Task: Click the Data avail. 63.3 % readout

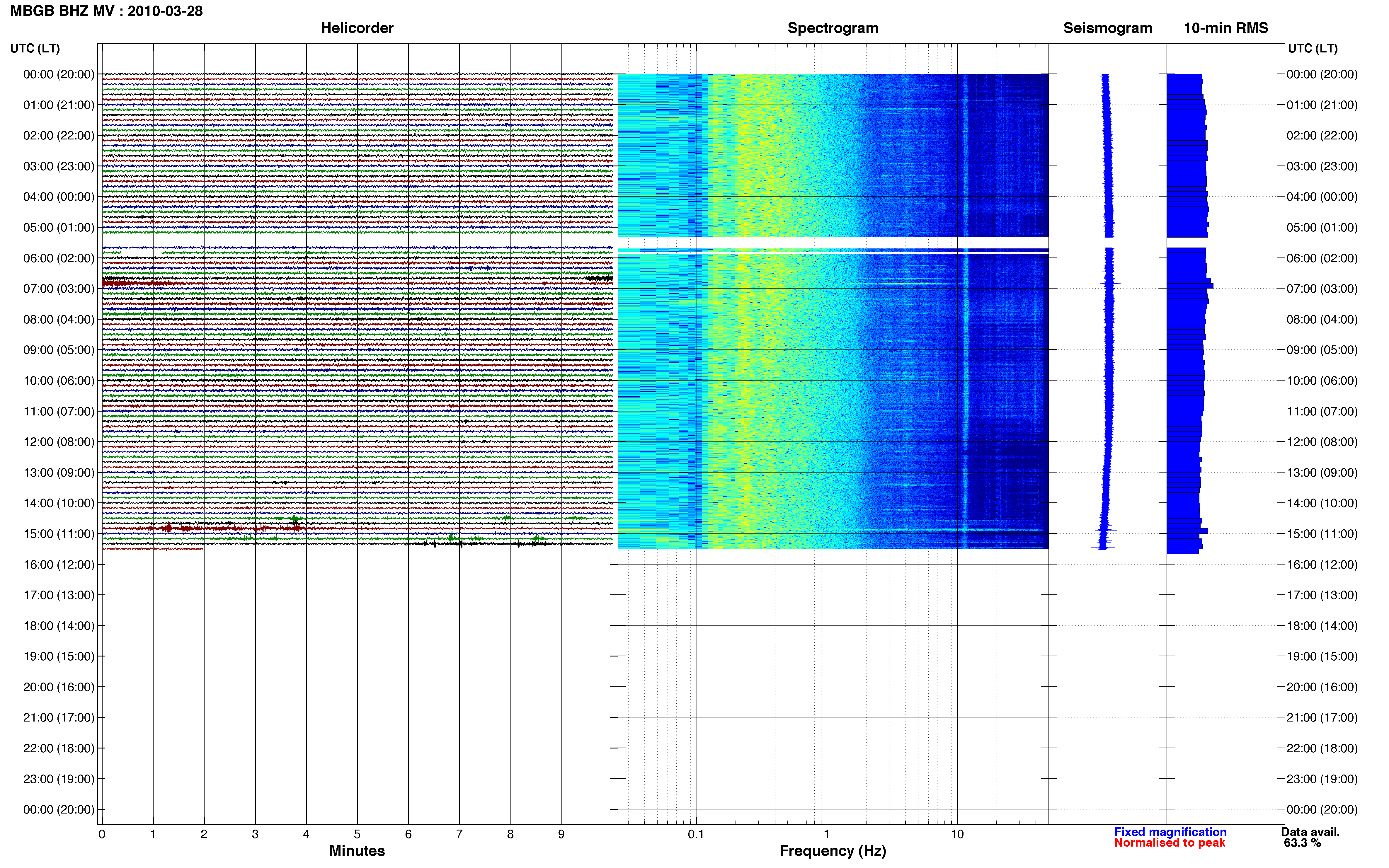Action: [1310, 838]
